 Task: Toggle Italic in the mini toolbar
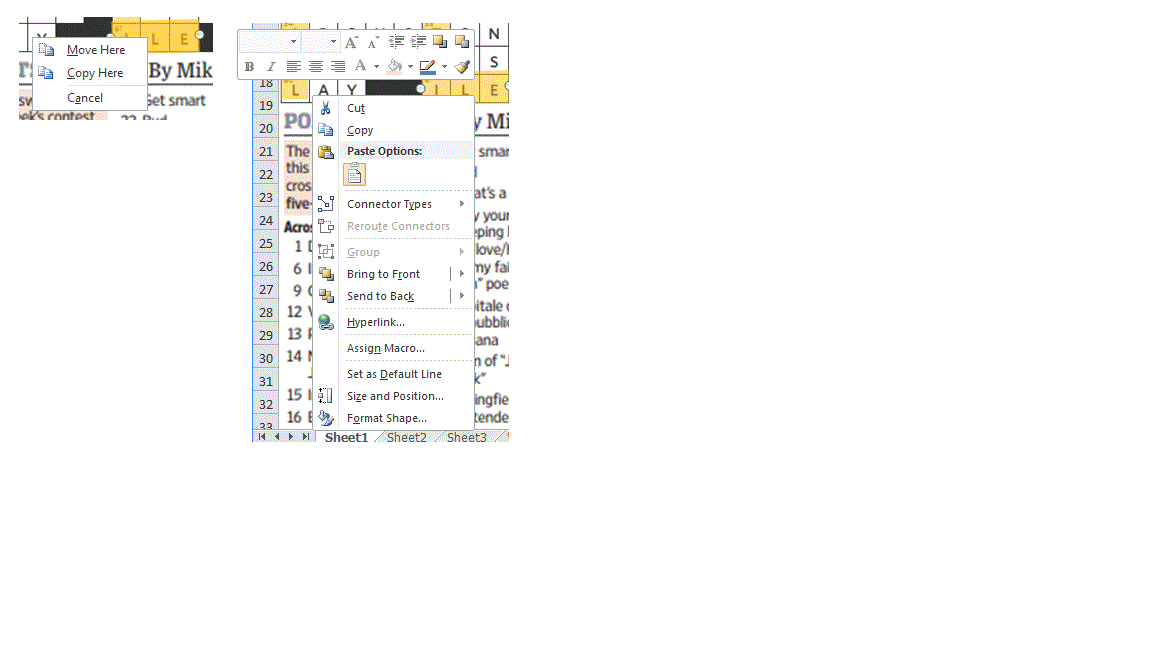[x=271, y=67]
